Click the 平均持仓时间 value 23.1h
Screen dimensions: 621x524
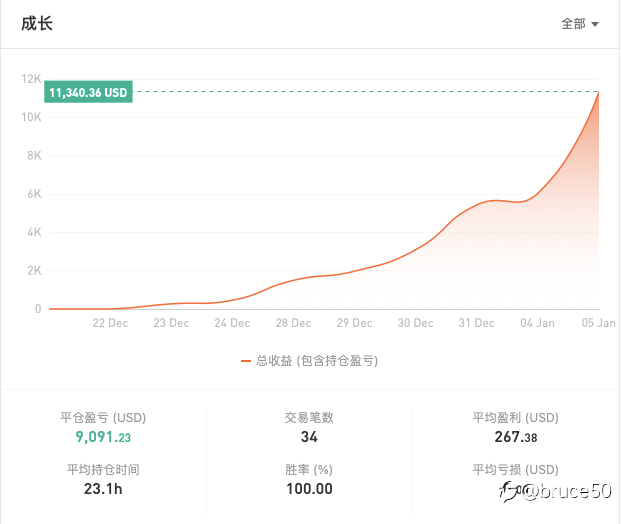[x=103, y=489]
